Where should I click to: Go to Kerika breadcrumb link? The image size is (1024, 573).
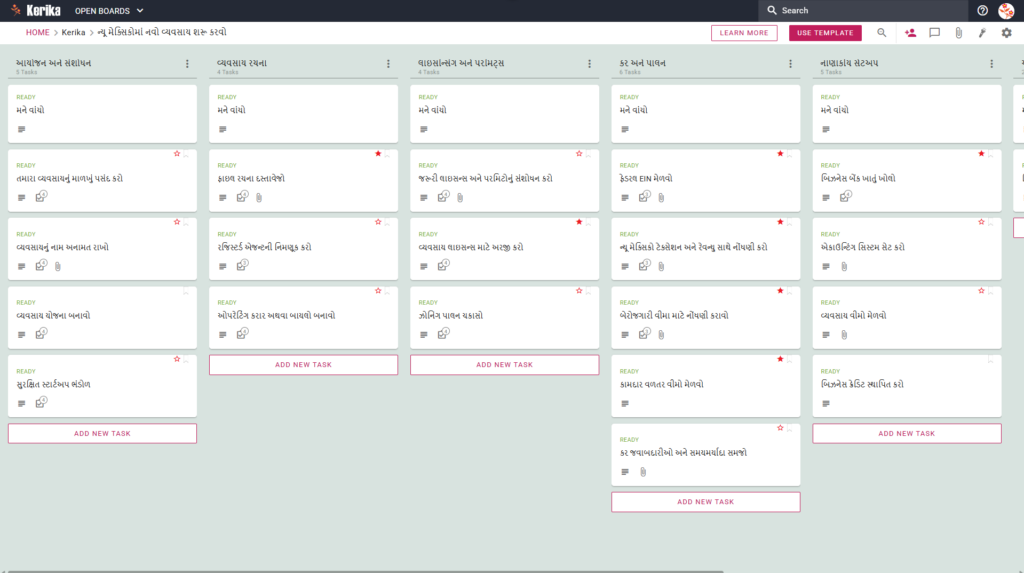click(73, 33)
